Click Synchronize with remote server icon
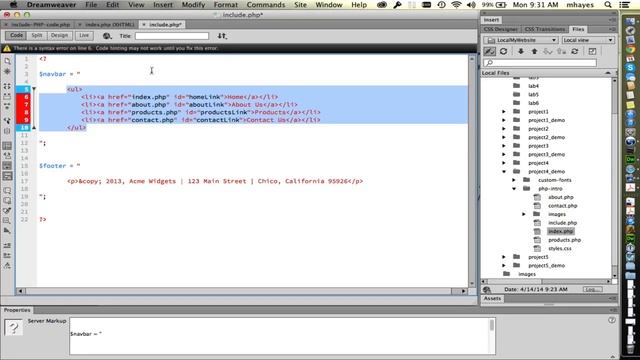 click(575, 51)
